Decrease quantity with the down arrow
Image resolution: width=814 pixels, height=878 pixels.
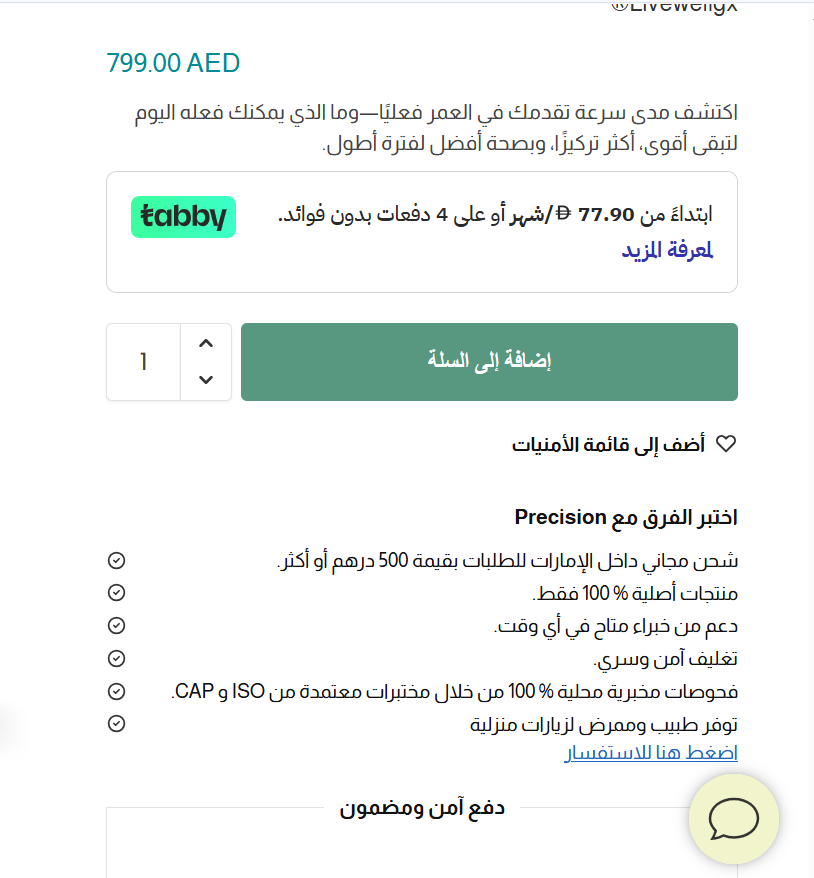[206, 379]
